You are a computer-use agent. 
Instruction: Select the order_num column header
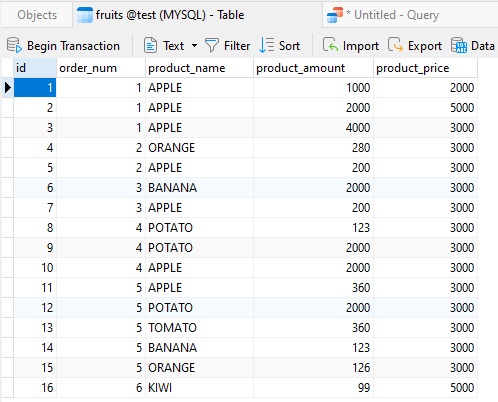tap(101, 68)
